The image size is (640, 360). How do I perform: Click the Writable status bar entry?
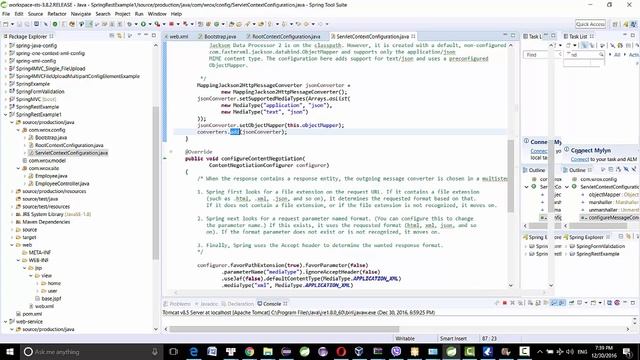(405, 338)
